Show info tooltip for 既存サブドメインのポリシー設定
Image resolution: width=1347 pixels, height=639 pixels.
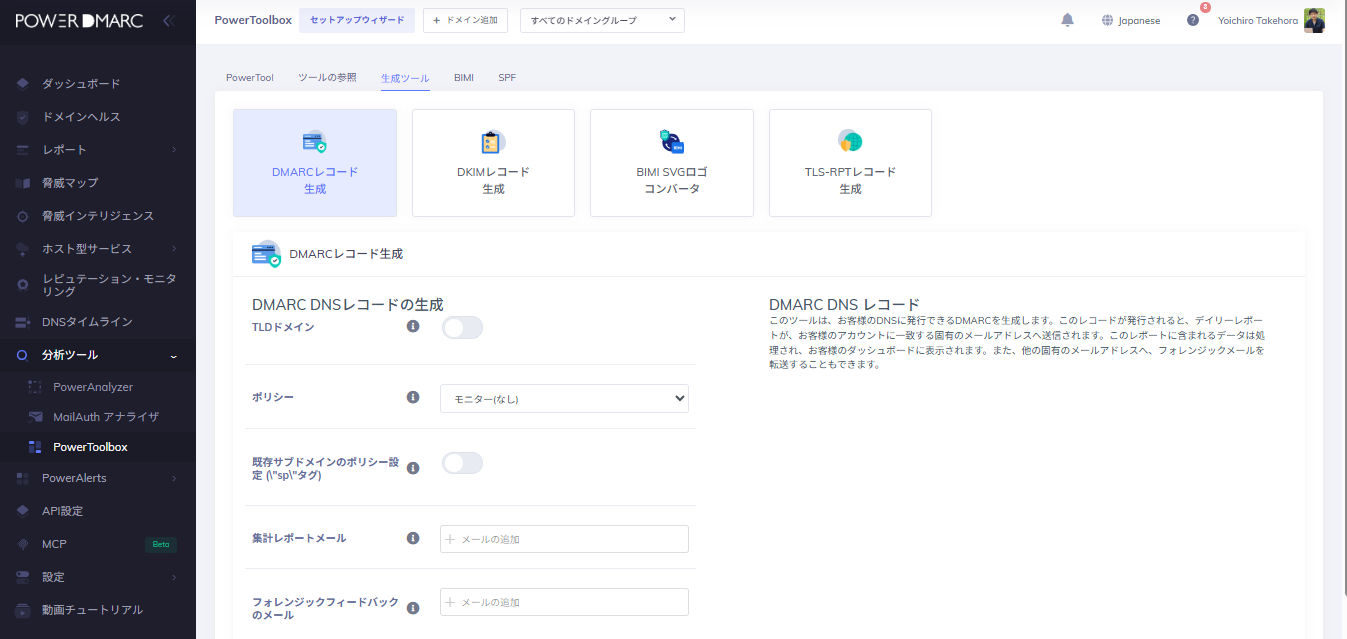413,467
